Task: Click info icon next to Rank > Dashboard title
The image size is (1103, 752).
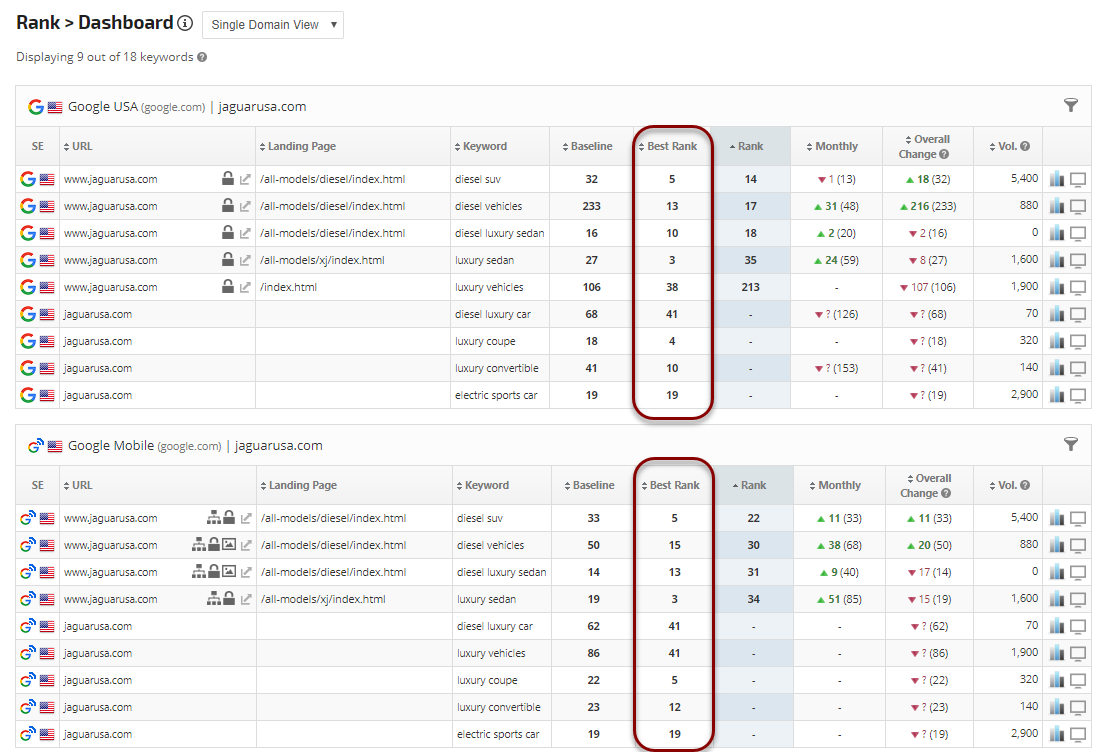Action: [x=184, y=24]
